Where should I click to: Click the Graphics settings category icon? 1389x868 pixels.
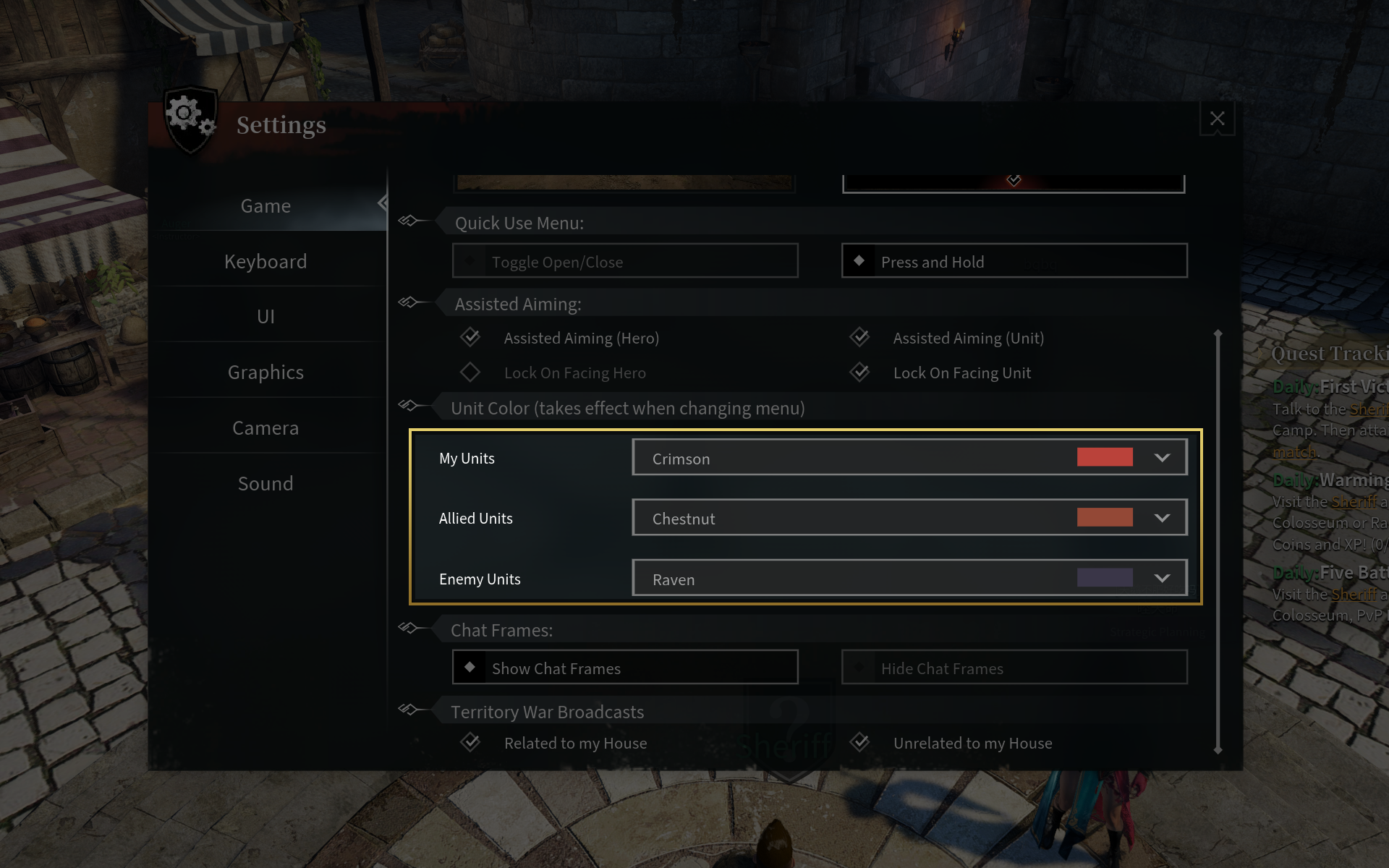pos(265,372)
